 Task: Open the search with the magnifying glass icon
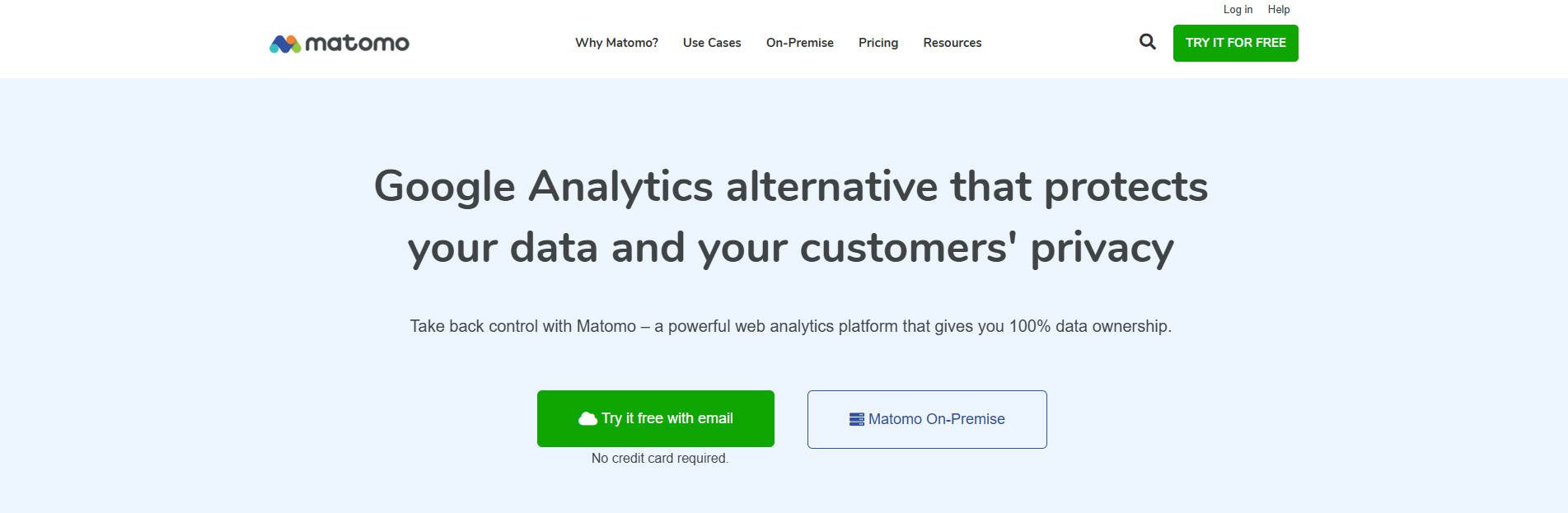1146,41
